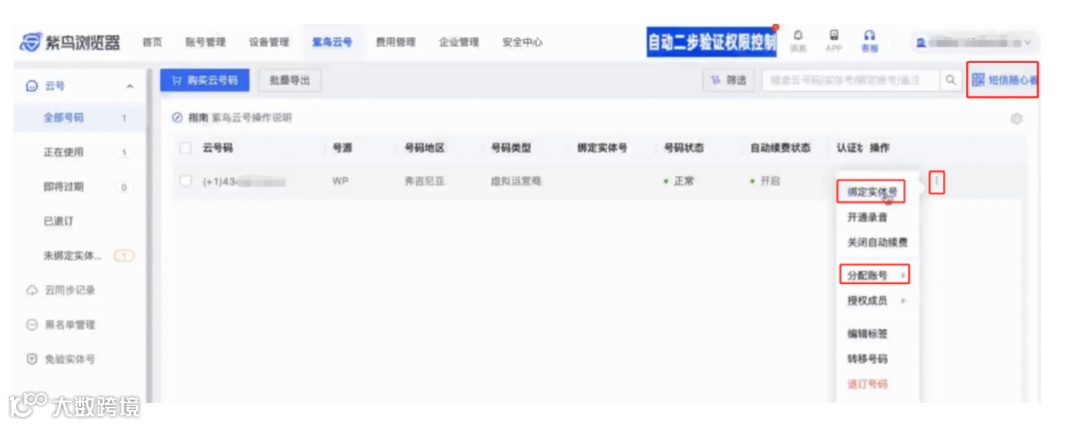Click the WP source cell

(x=341, y=182)
